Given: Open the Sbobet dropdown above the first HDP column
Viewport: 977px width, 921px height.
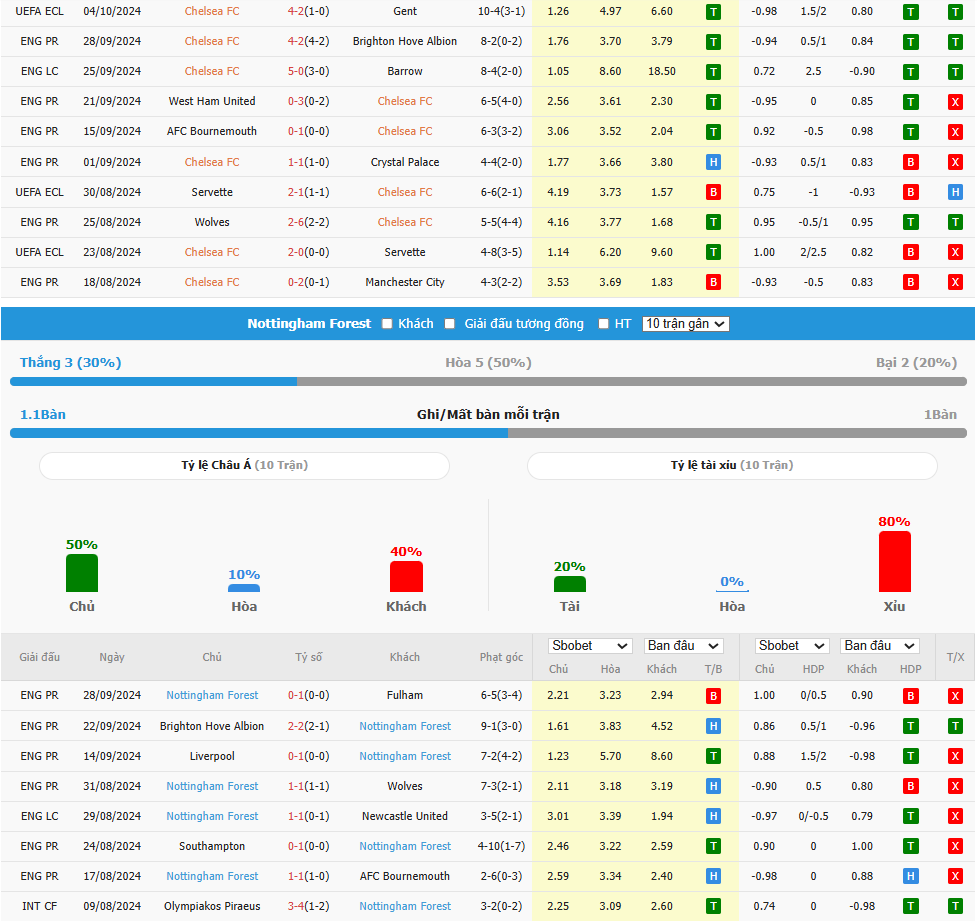Looking at the screenshot, I should click(791, 646).
